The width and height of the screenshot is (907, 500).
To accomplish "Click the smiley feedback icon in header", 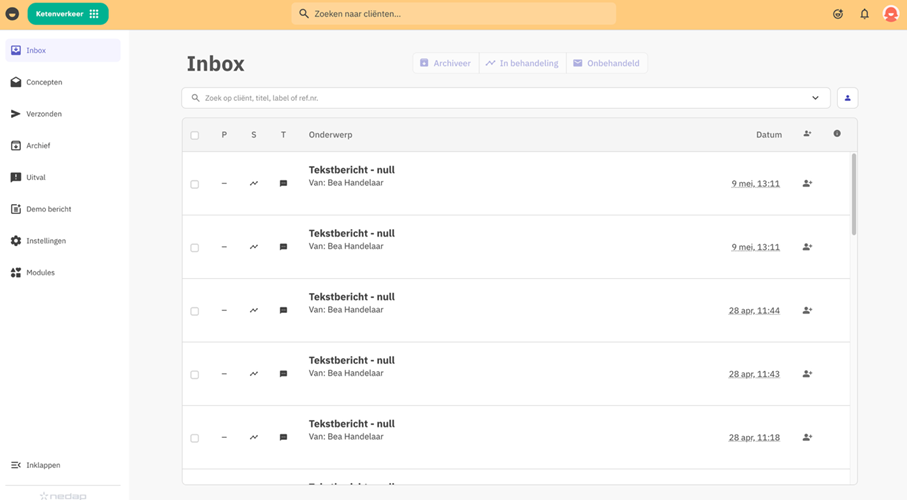I will tap(838, 14).
